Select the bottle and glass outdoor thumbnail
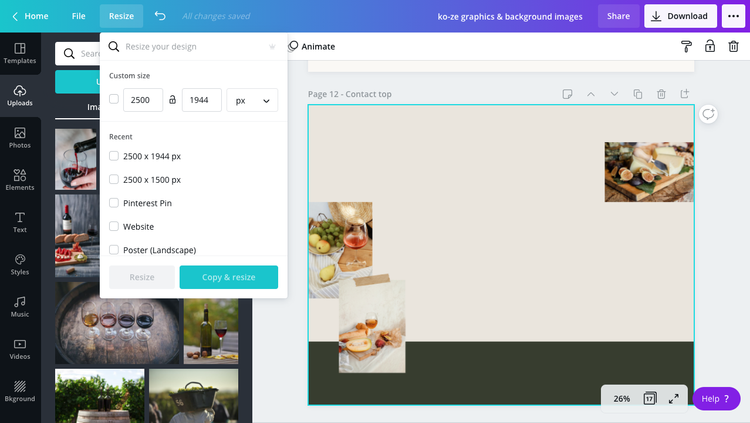Screen dimensions: 750x423 coord(211,331)
